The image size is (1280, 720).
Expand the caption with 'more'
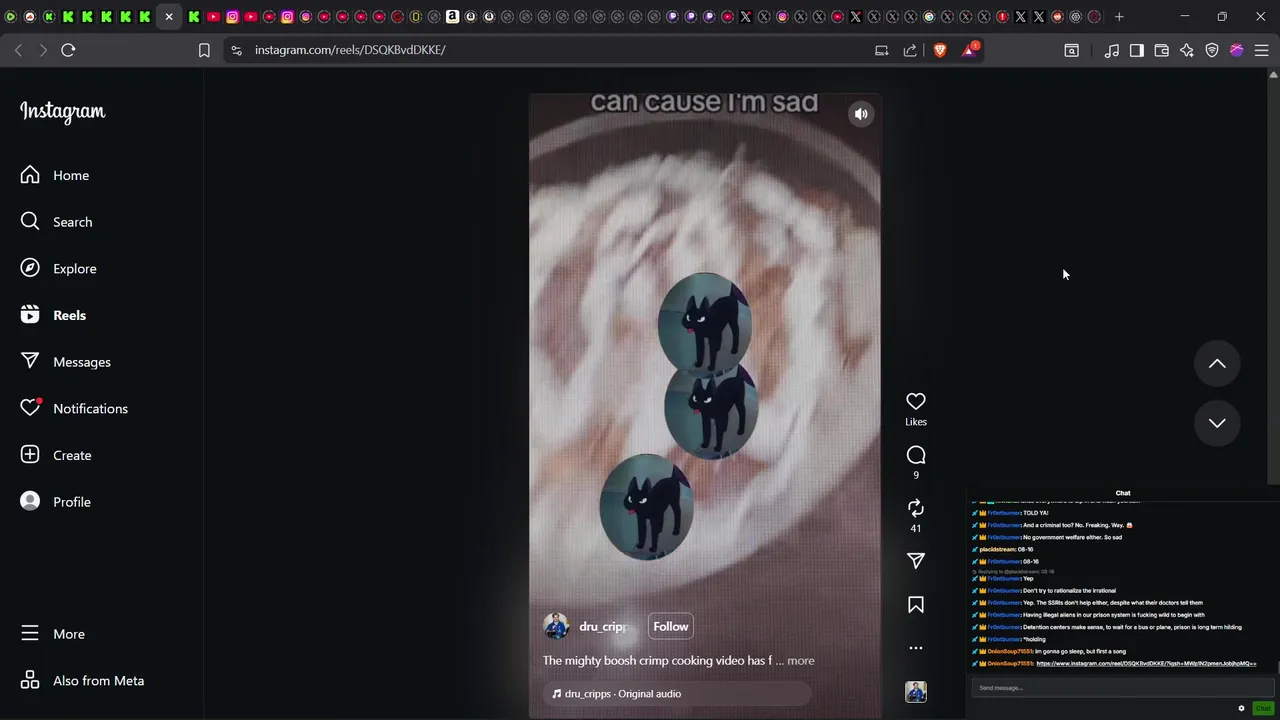point(801,661)
